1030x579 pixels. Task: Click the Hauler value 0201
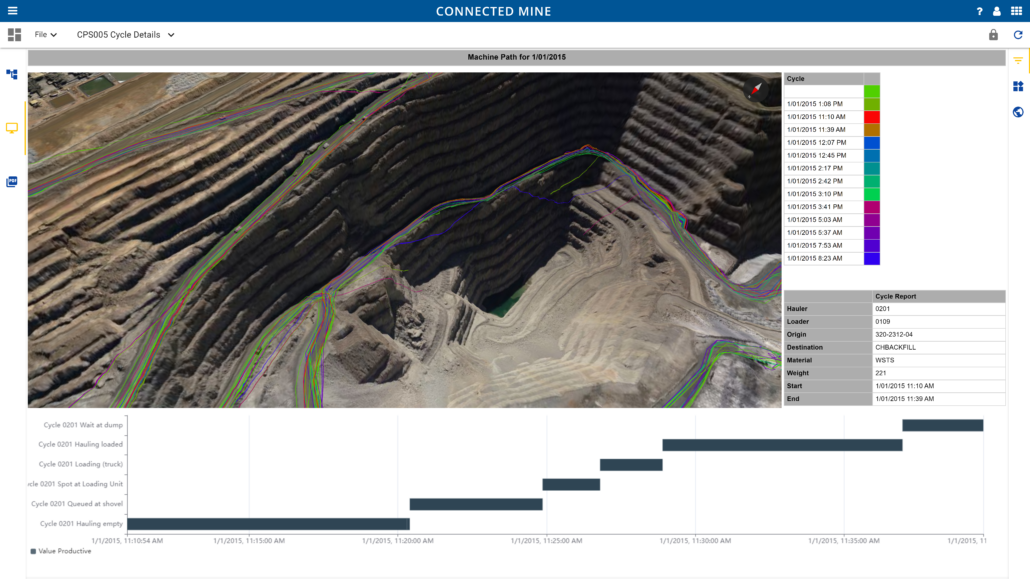(x=939, y=309)
